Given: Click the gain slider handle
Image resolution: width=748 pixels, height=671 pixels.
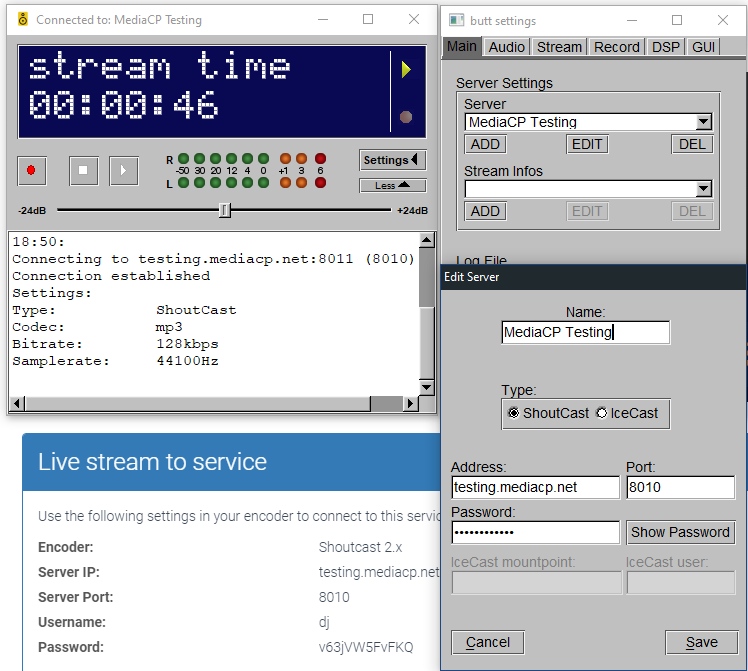Looking at the screenshot, I should pos(225,210).
